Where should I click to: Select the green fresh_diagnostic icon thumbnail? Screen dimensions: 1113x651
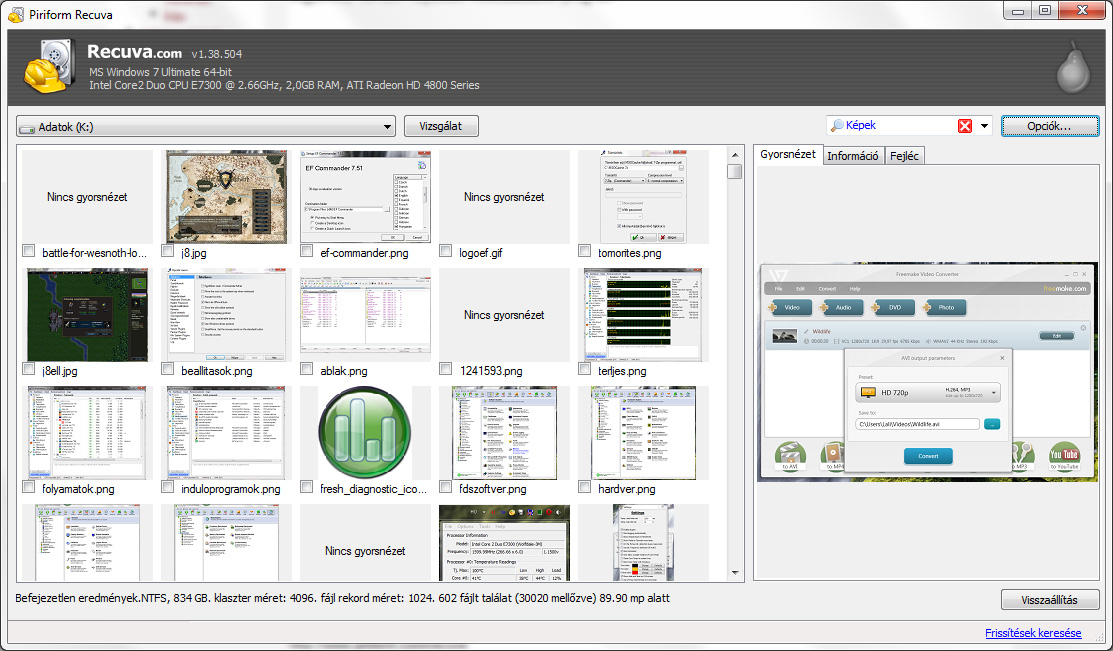click(365, 432)
